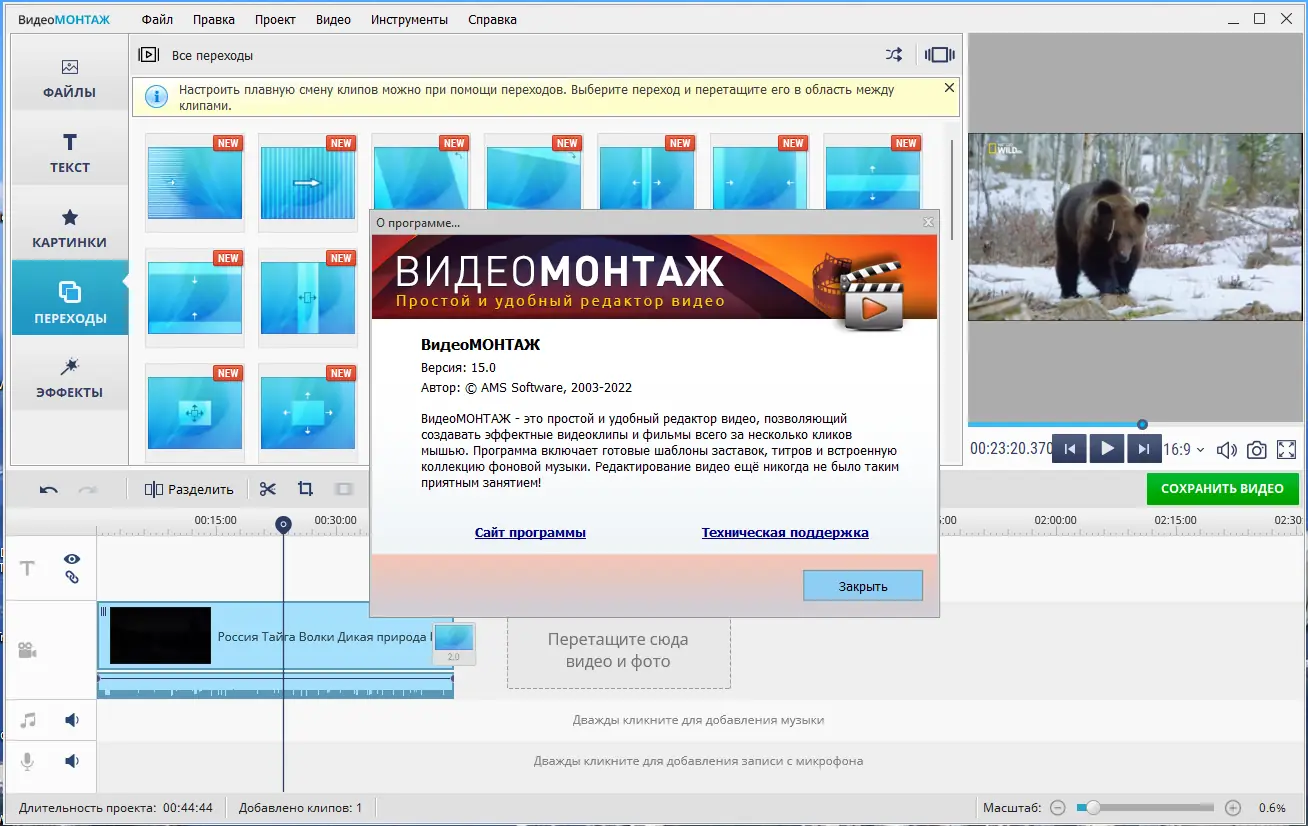Select the horizontal-lines wipe transition thumbnail
This screenshot has width=1308, height=826.
(195, 183)
